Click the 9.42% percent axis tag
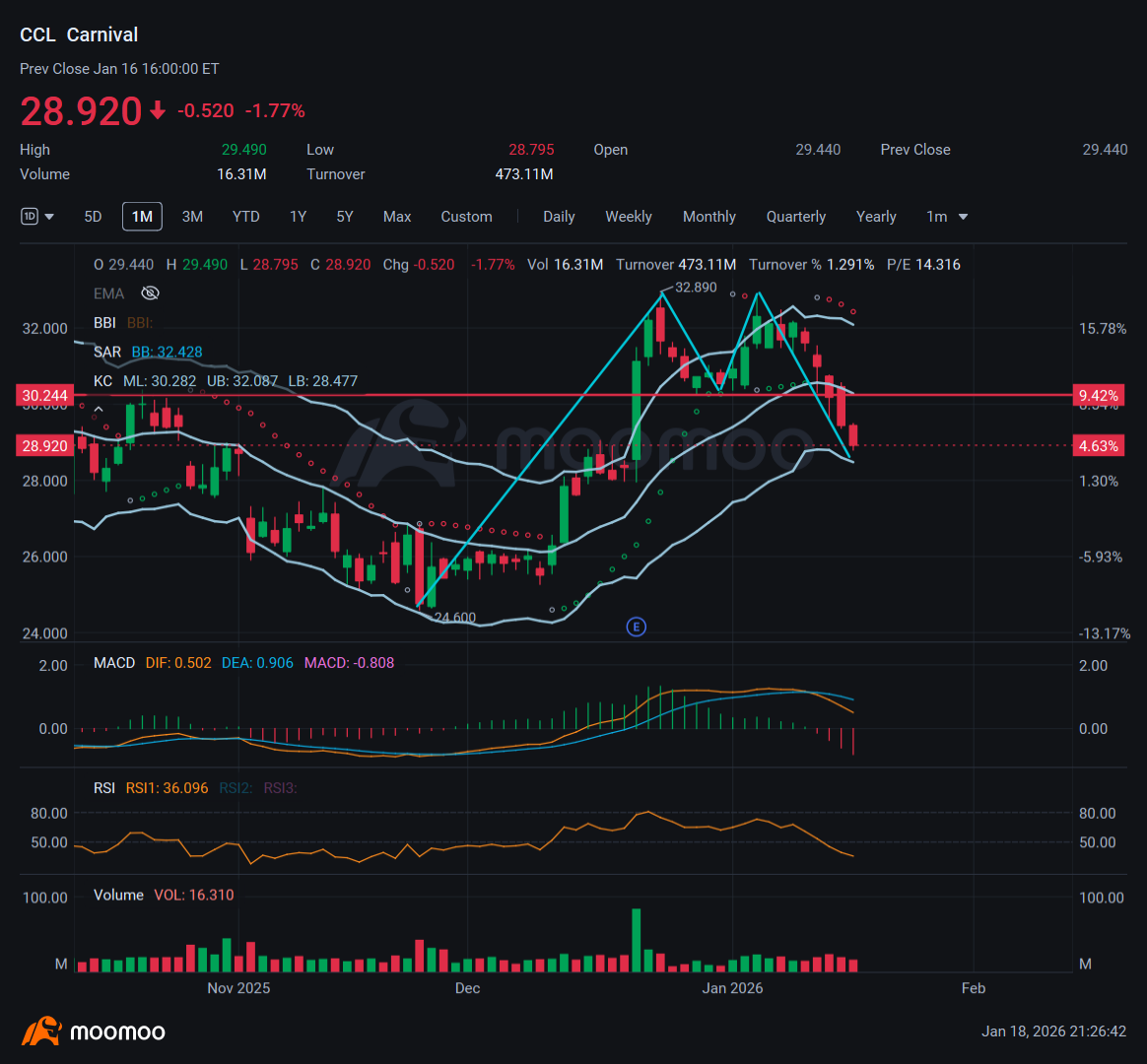The width and height of the screenshot is (1147, 1064). 1098,396
